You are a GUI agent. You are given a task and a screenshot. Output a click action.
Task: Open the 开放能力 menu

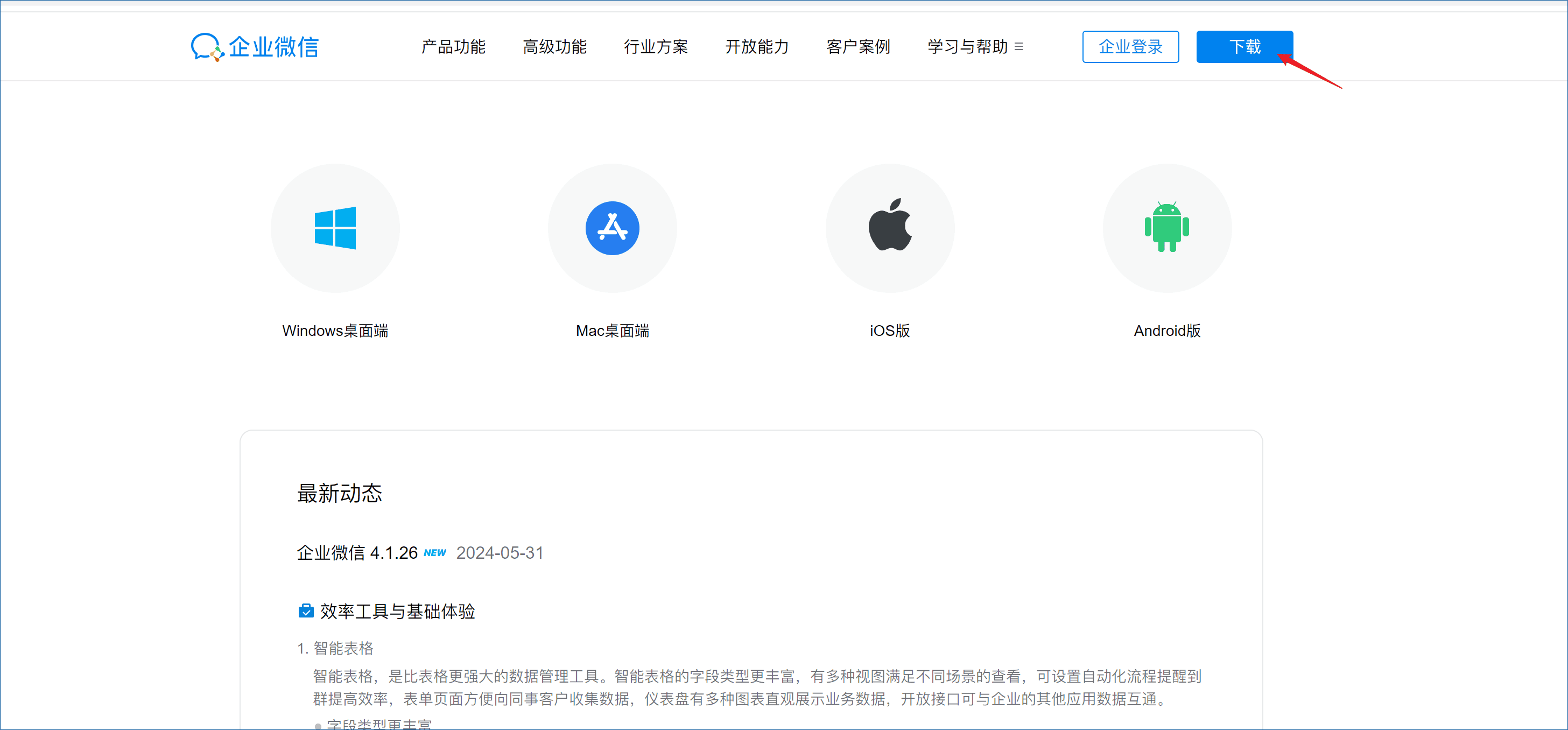coord(757,47)
